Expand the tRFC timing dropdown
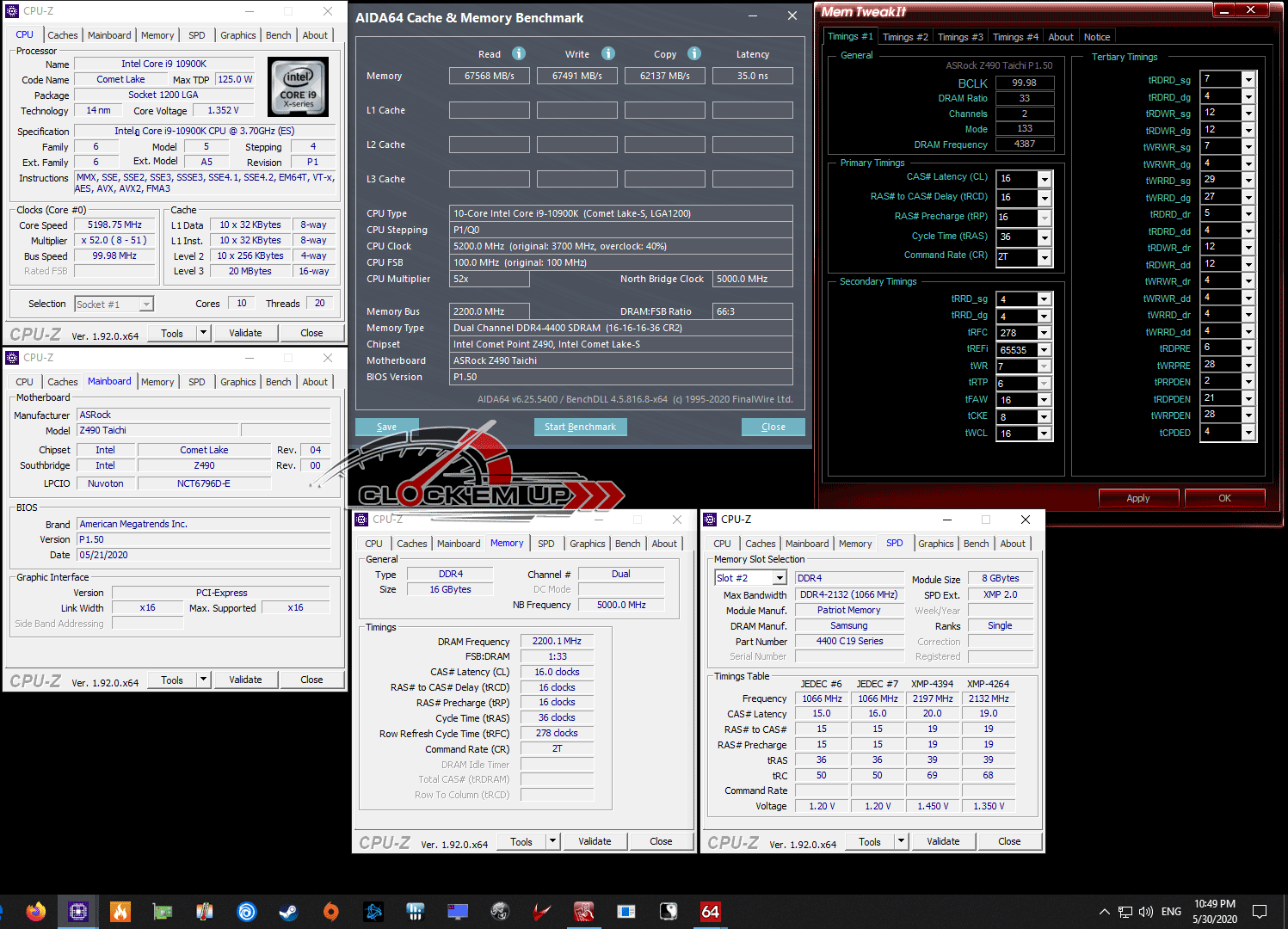Viewport: 1288px width, 929px height. click(x=1045, y=333)
